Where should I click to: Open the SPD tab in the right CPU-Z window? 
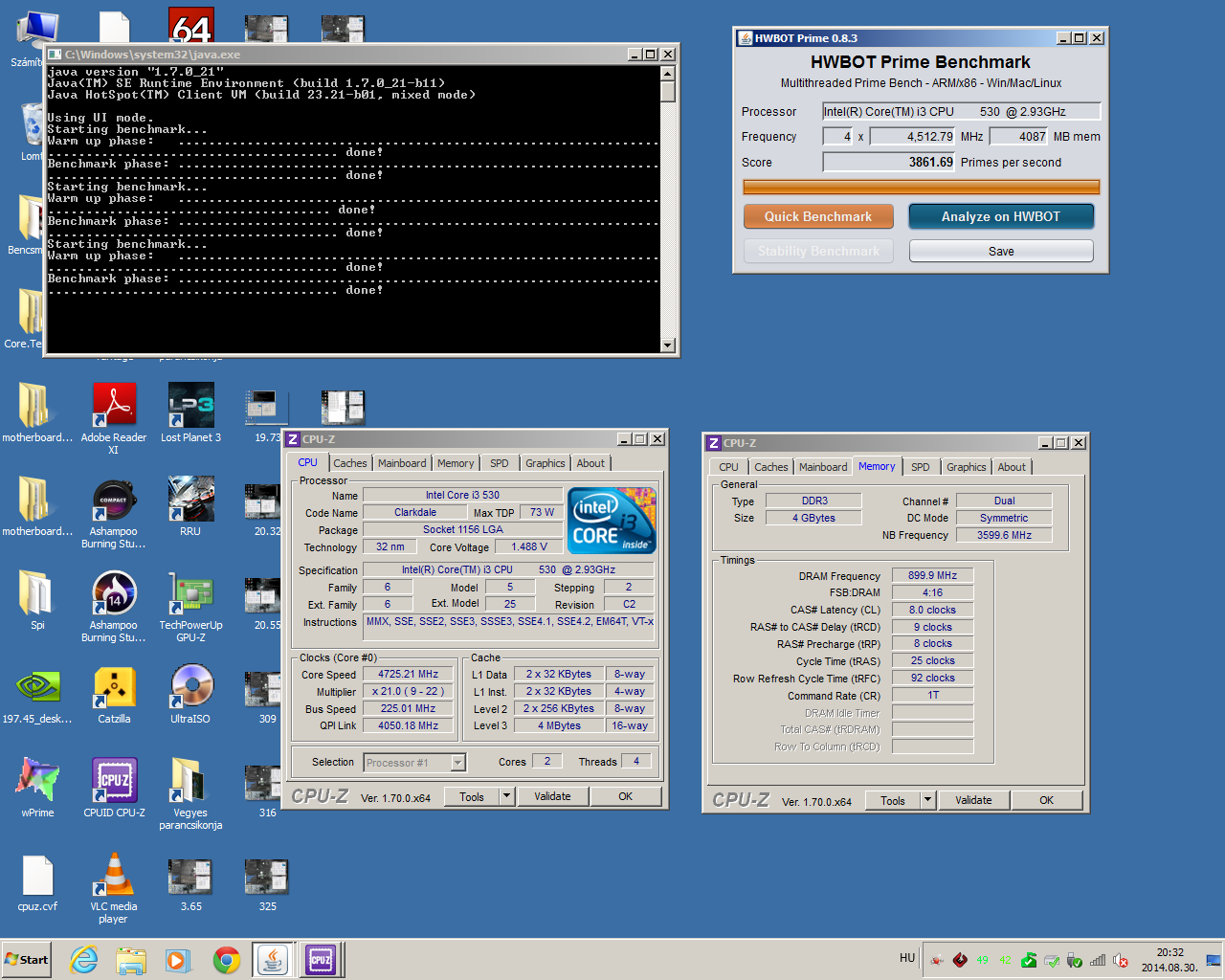point(921,467)
